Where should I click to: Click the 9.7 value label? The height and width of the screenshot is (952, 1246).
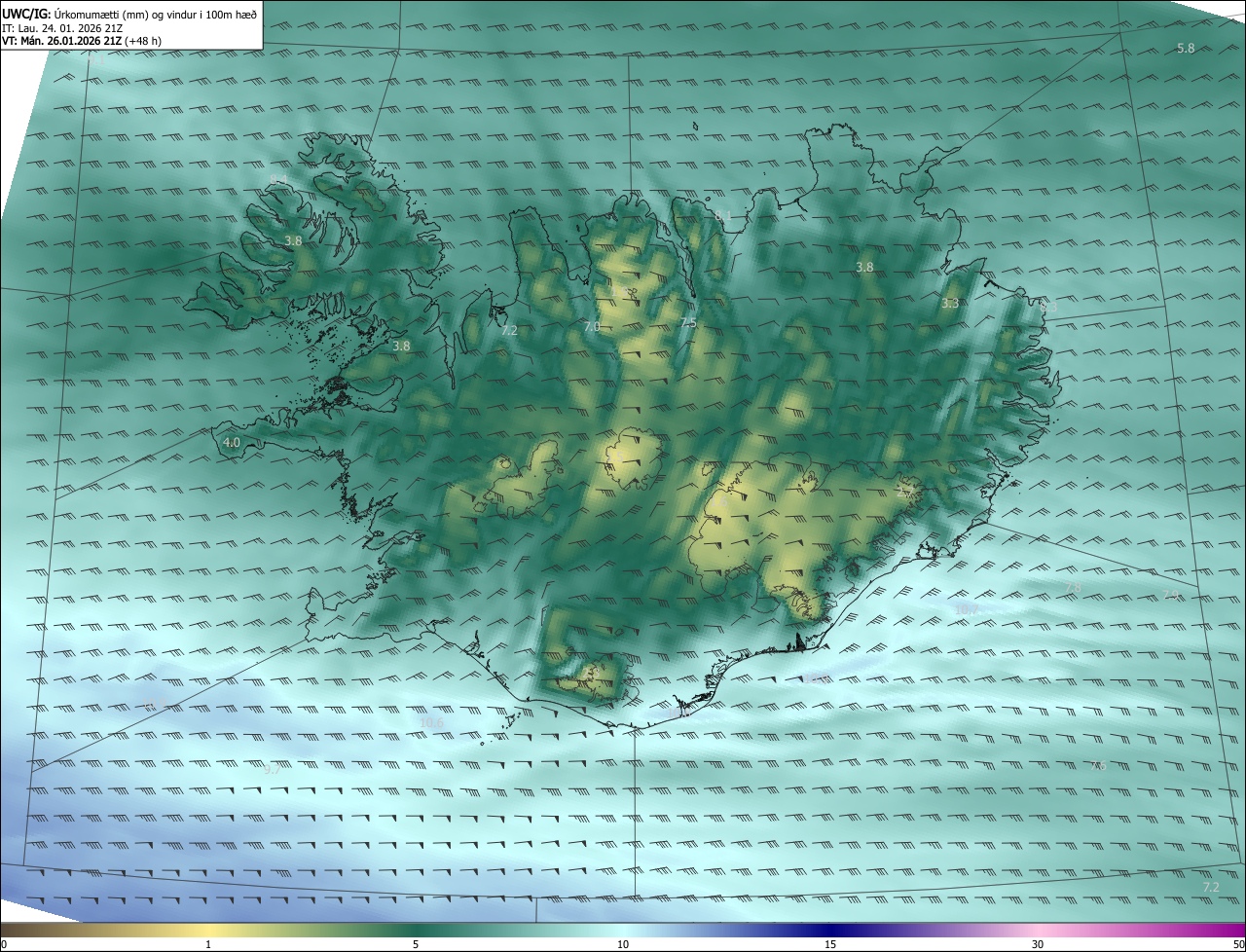tap(273, 769)
